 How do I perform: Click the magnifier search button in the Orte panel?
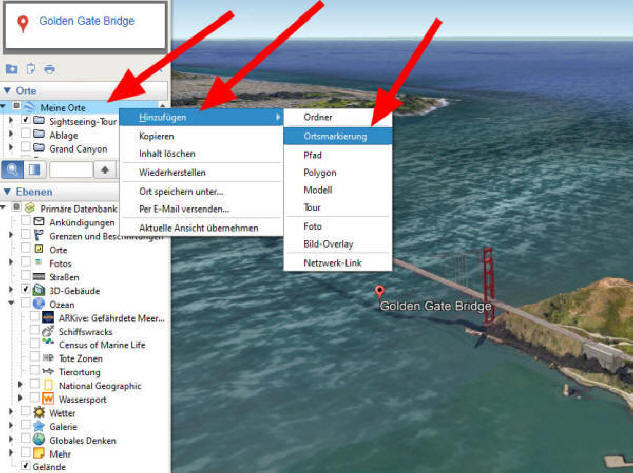[x=13, y=170]
